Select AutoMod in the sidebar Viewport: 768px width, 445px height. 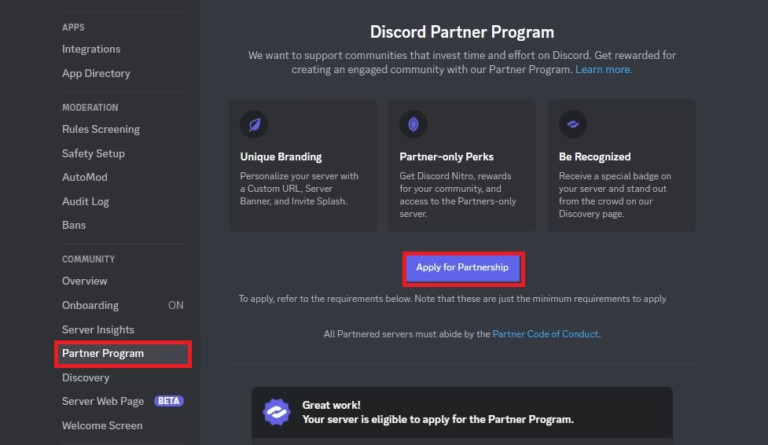coord(85,177)
